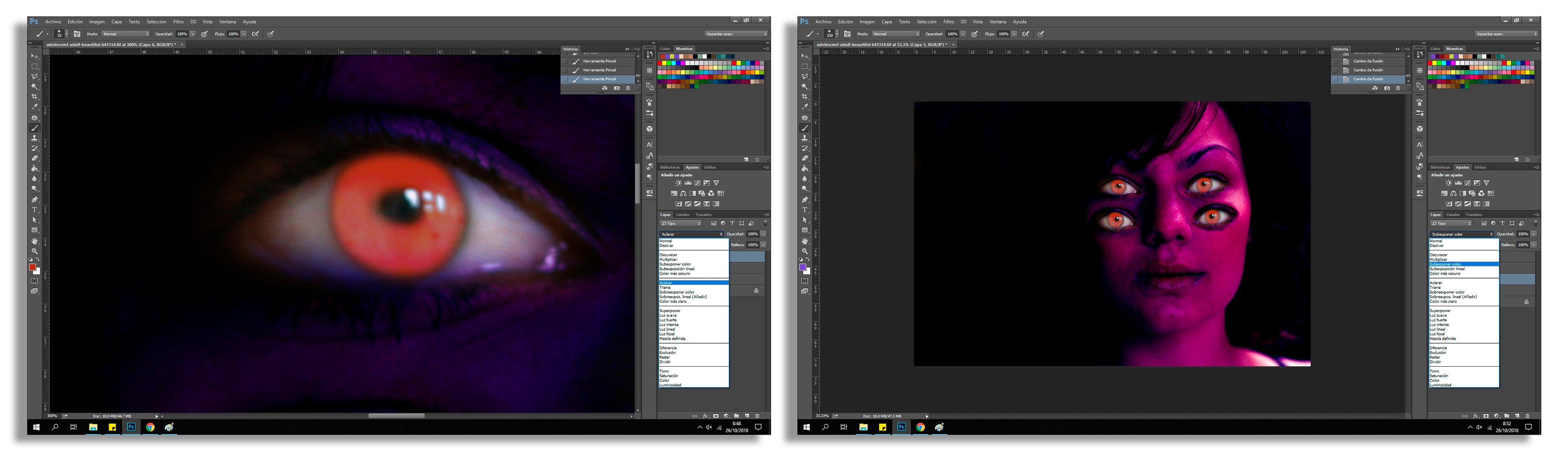Image resolution: width=1568 pixels, height=462 pixels.
Task: Click Windows Start button in left taskbar
Action: [x=36, y=427]
